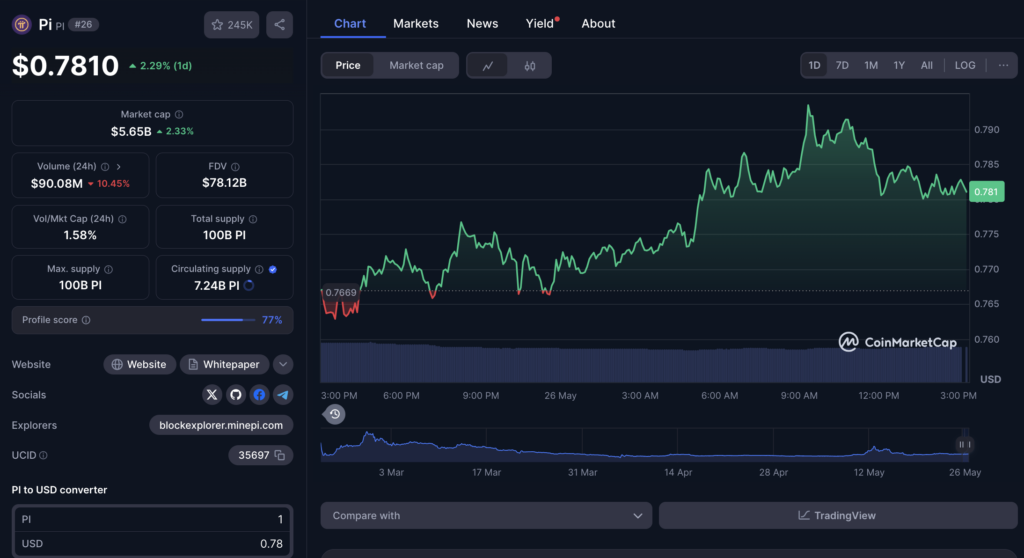1024x558 pixels.
Task: Click the chart history clock icon
Action: tap(334, 414)
